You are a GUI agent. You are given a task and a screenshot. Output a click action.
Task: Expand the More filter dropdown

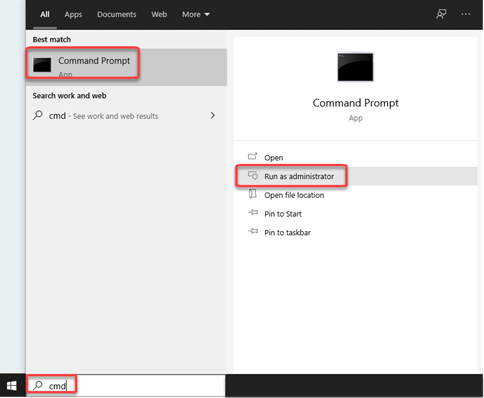(x=196, y=14)
